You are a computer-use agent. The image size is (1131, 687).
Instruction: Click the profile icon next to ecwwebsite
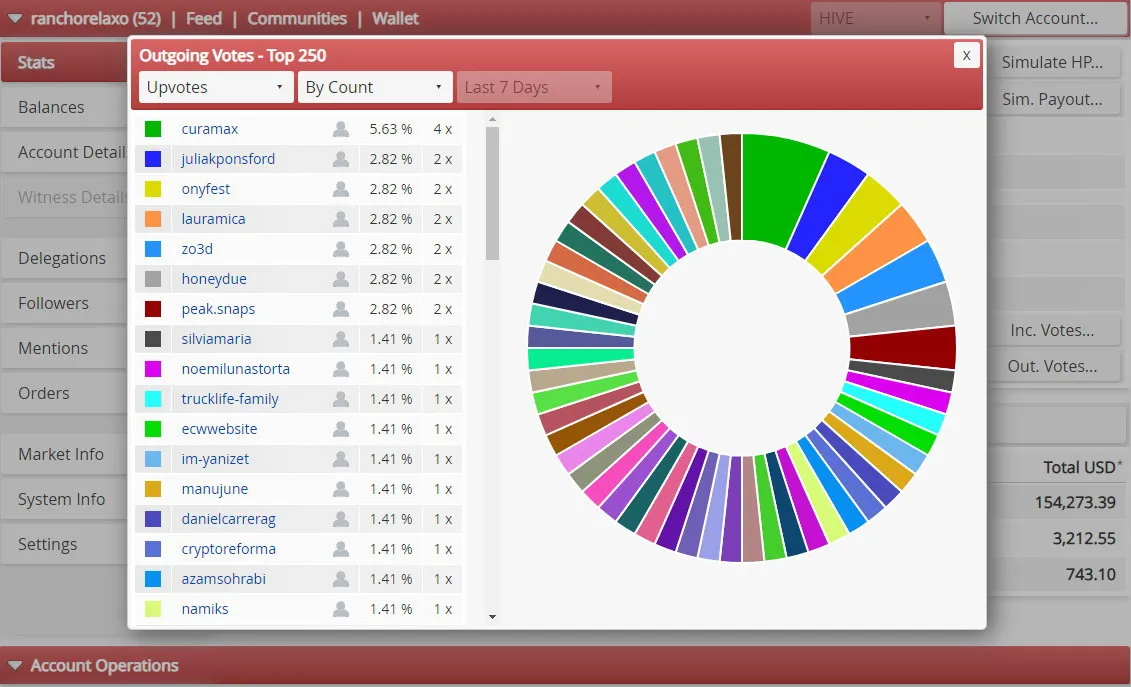pyautogui.click(x=341, y=429)
